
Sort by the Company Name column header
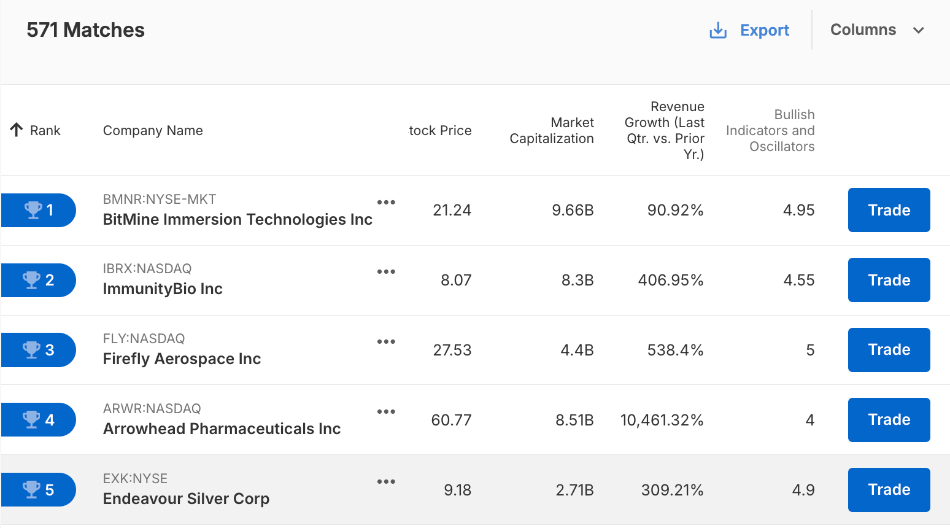153,130
